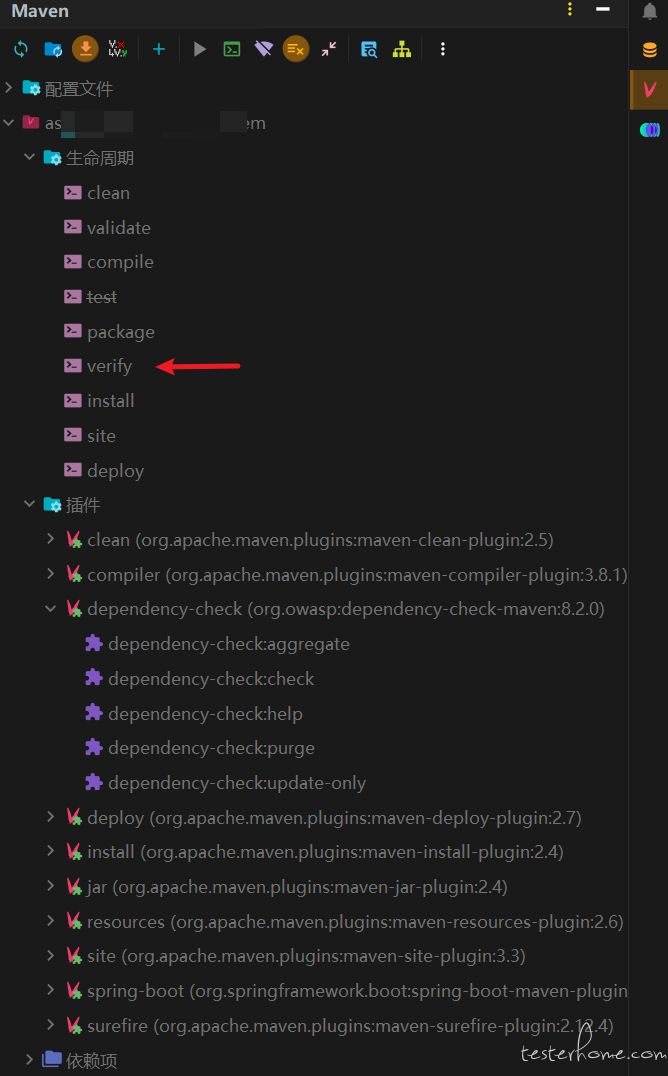
Task: Click the 生命周期 folder icon
Action: (52, 158)
